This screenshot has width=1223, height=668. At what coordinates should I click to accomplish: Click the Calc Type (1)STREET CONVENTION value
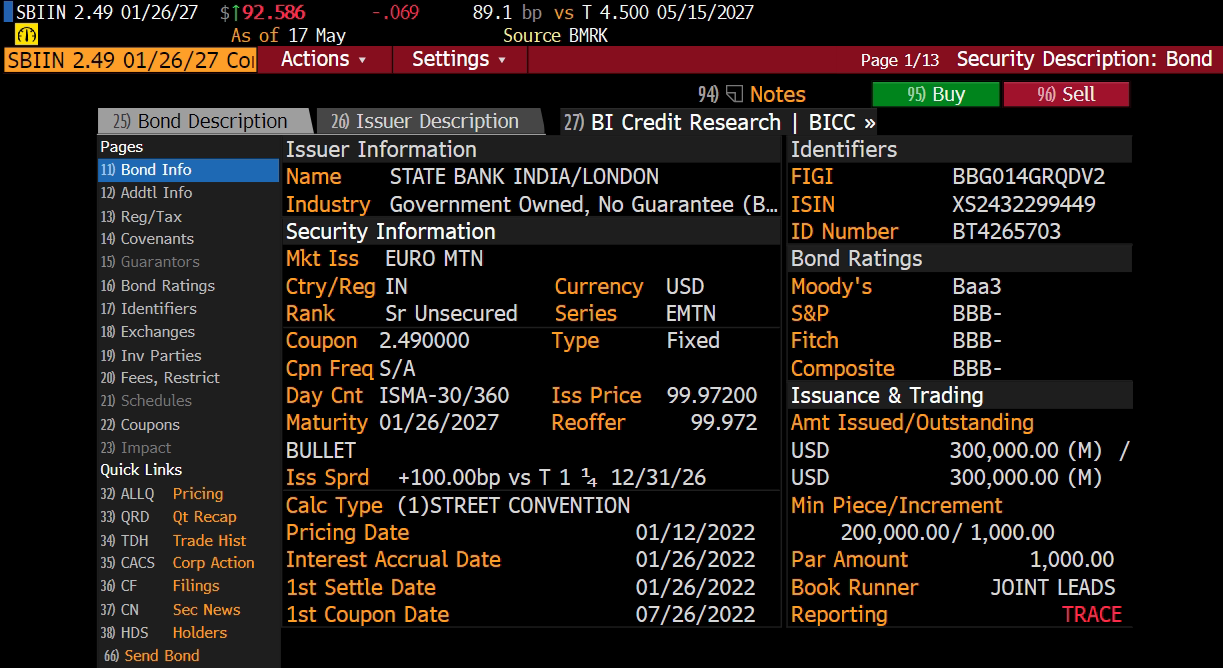pyautogui.click(x=514, y=505)
